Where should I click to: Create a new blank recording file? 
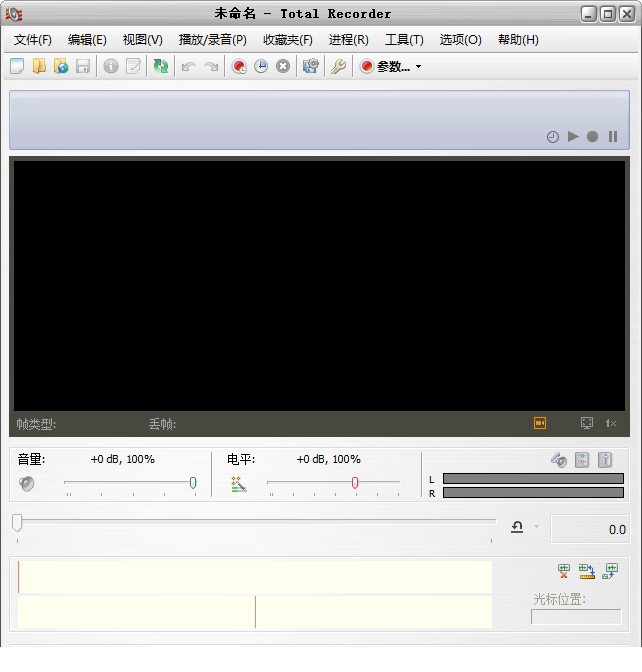tap(17, 66)
